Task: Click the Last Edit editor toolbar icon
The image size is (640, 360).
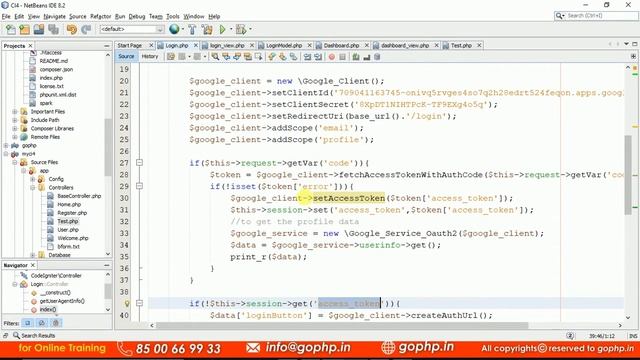Action: click(x=171, y=57)
